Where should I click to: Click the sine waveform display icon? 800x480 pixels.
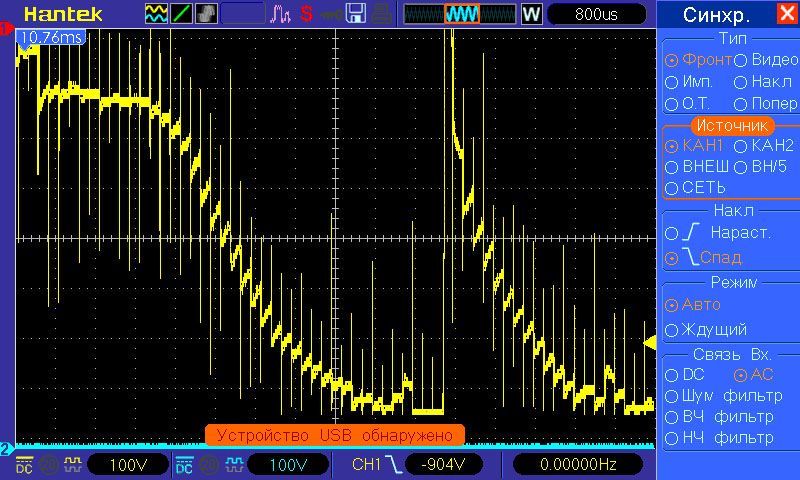coord(156,14)
